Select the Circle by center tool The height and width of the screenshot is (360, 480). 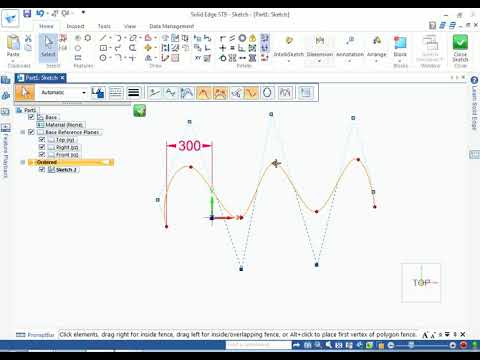(103, 58)
